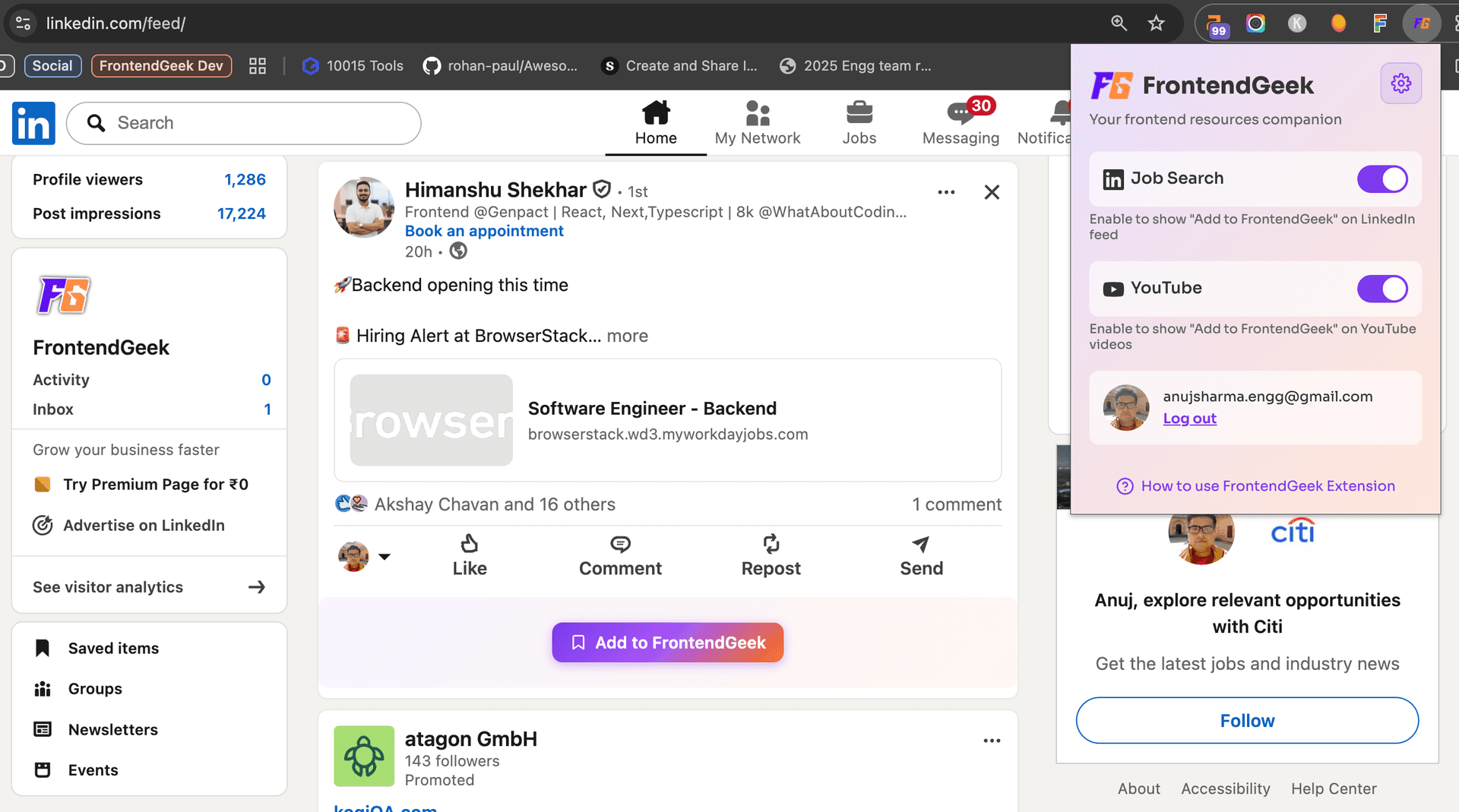Click Advertise on LinkedIn
The height and width of the screenshot is (812, 1459).
click(x=129, y=525)
